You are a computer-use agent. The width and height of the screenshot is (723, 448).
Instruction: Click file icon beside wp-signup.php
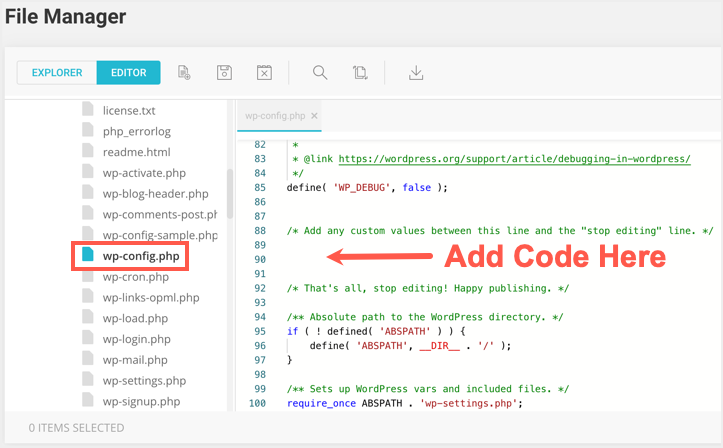pyautogui.click(x=88, y=400)
